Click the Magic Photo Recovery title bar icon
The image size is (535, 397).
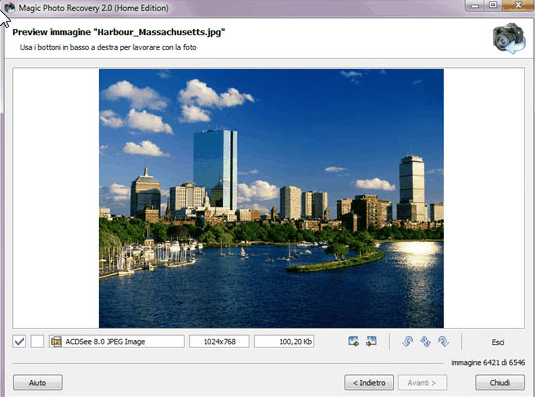[x=9, y=8]
